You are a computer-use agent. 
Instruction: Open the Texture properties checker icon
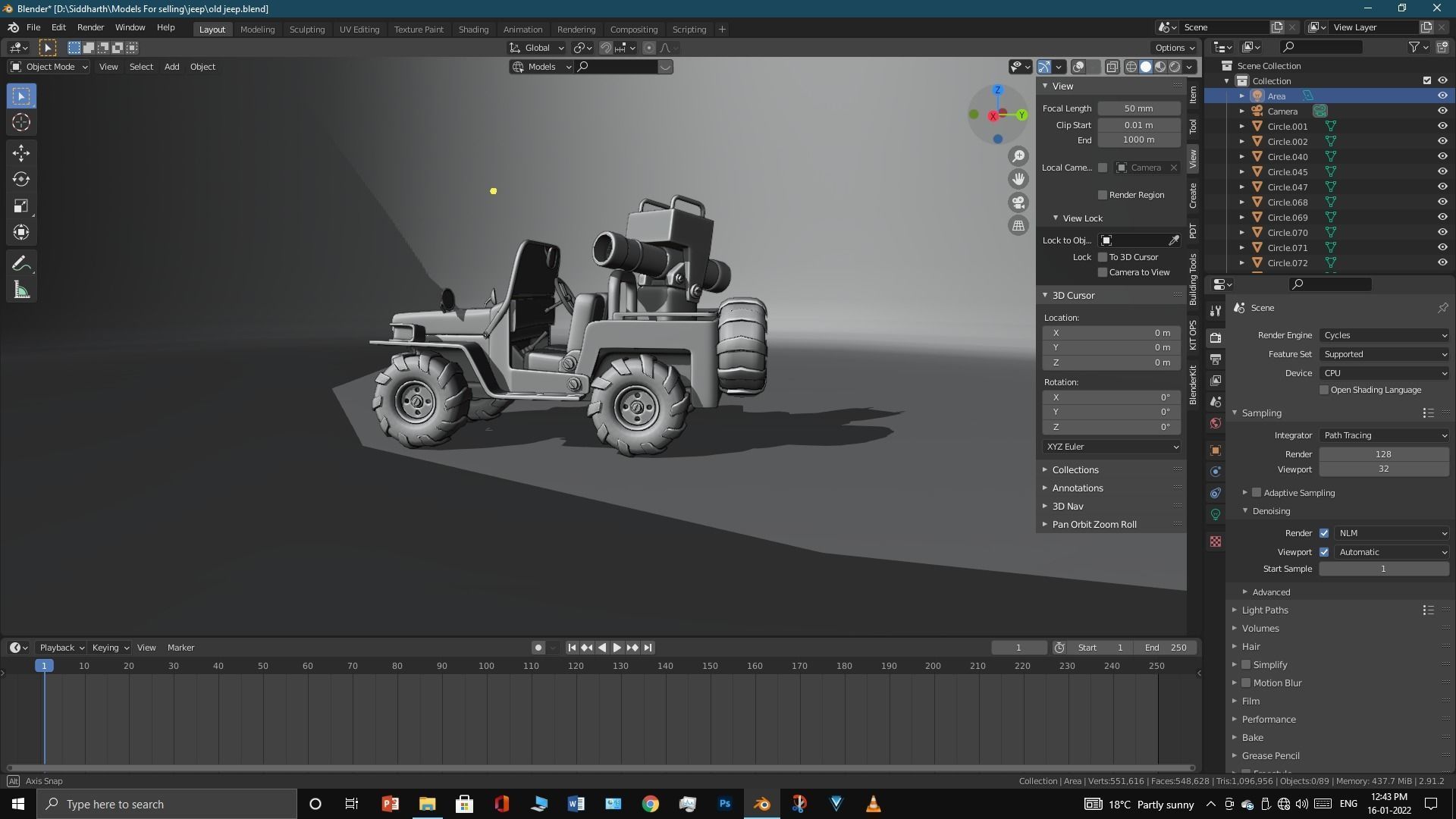(1216, 541)
